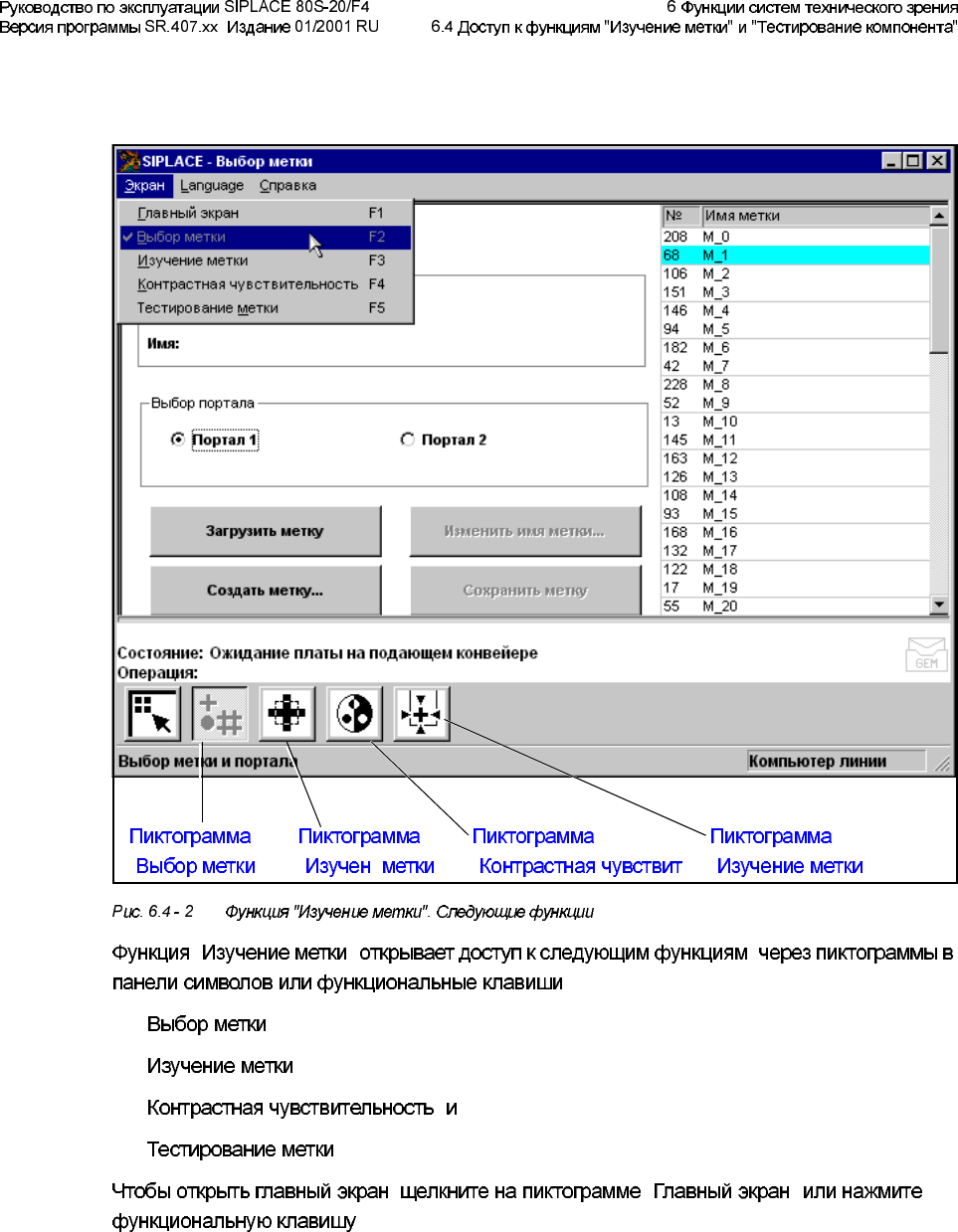Click the GEM envelope status icon

926,655
